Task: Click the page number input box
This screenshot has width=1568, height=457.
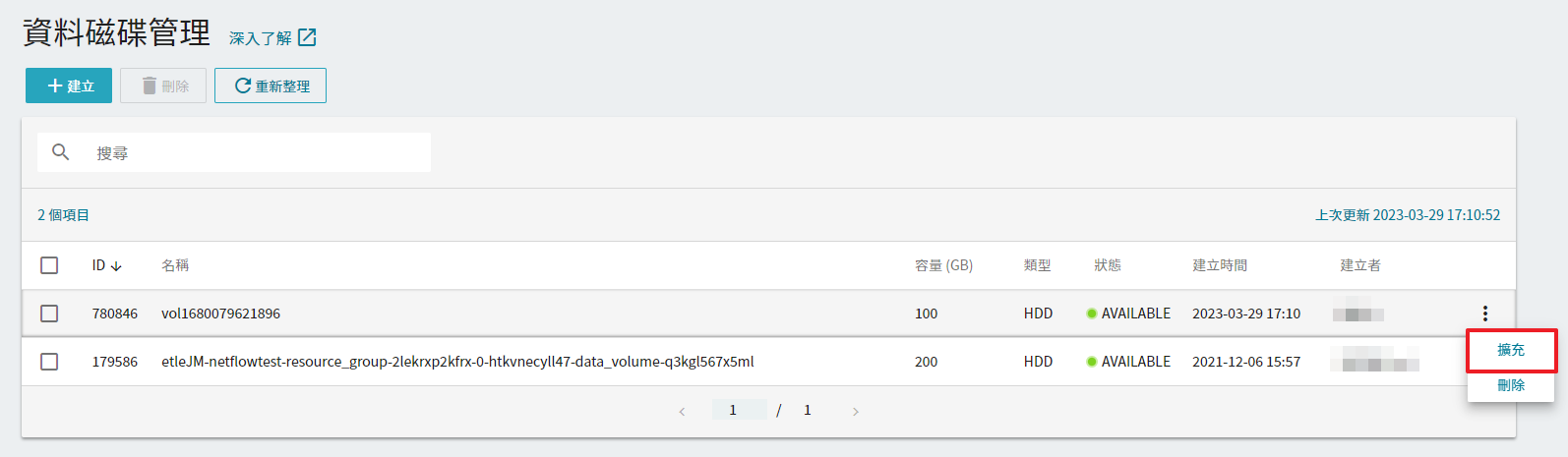Action: coord(739,410)
